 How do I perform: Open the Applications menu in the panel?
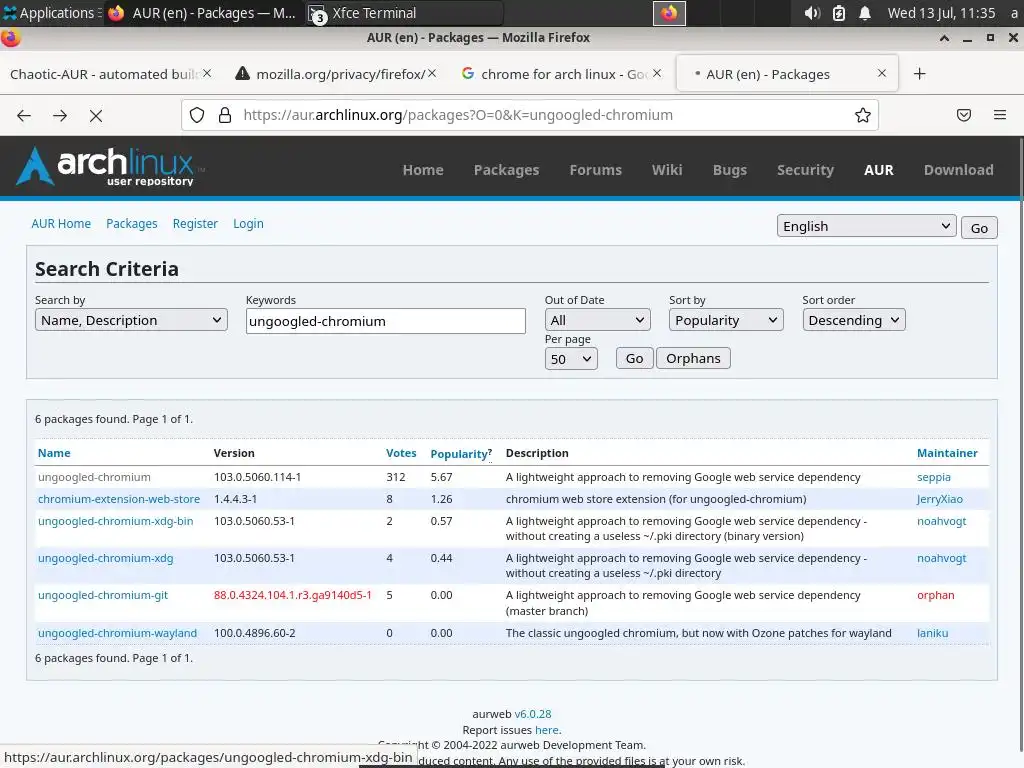(51, 13)
